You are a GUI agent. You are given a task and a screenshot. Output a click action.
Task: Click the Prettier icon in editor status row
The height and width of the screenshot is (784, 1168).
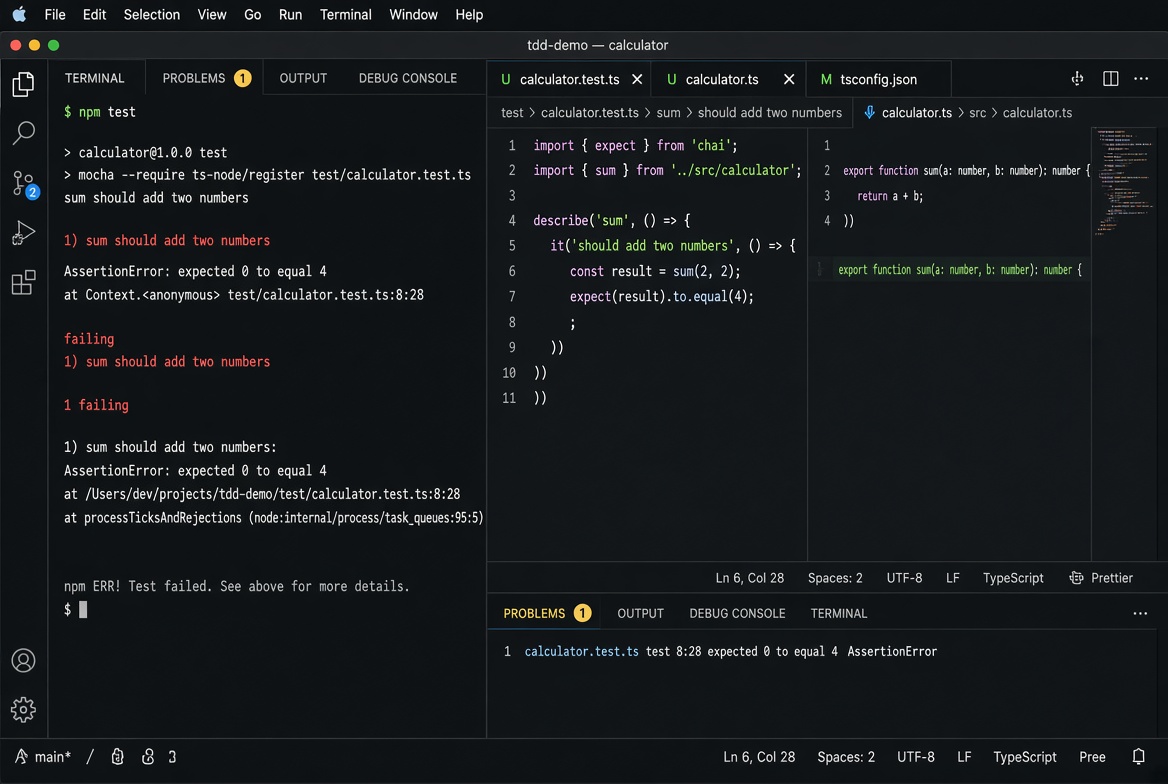coord(1076,578)
